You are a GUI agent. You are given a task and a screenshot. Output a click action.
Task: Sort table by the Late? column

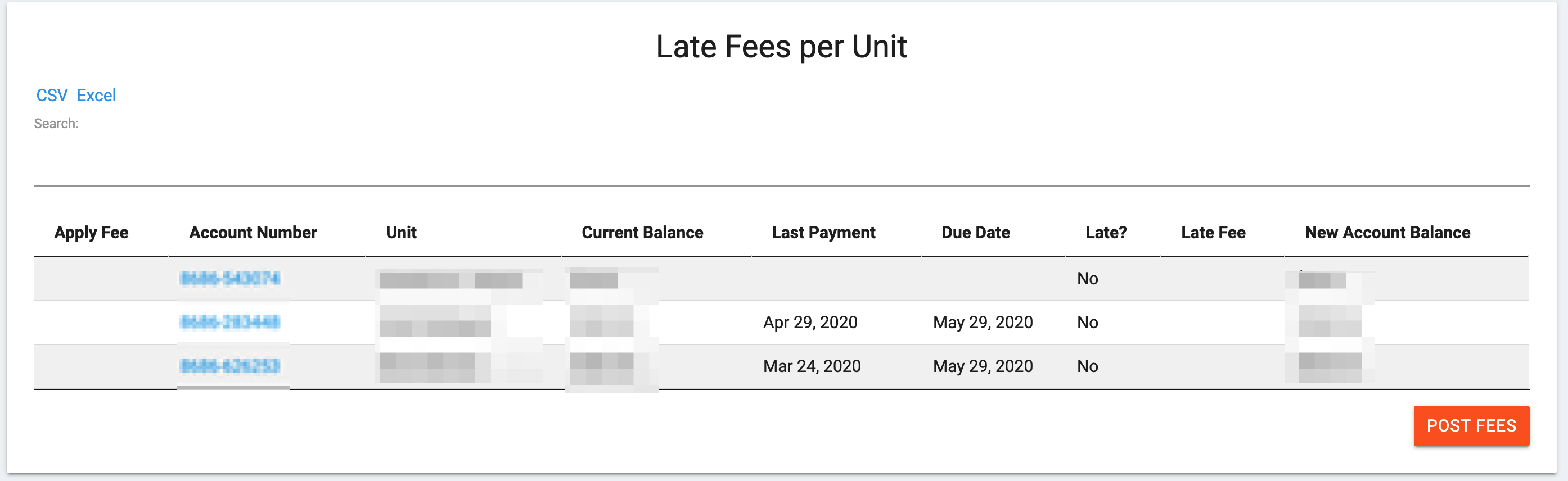click(1105, 232)
